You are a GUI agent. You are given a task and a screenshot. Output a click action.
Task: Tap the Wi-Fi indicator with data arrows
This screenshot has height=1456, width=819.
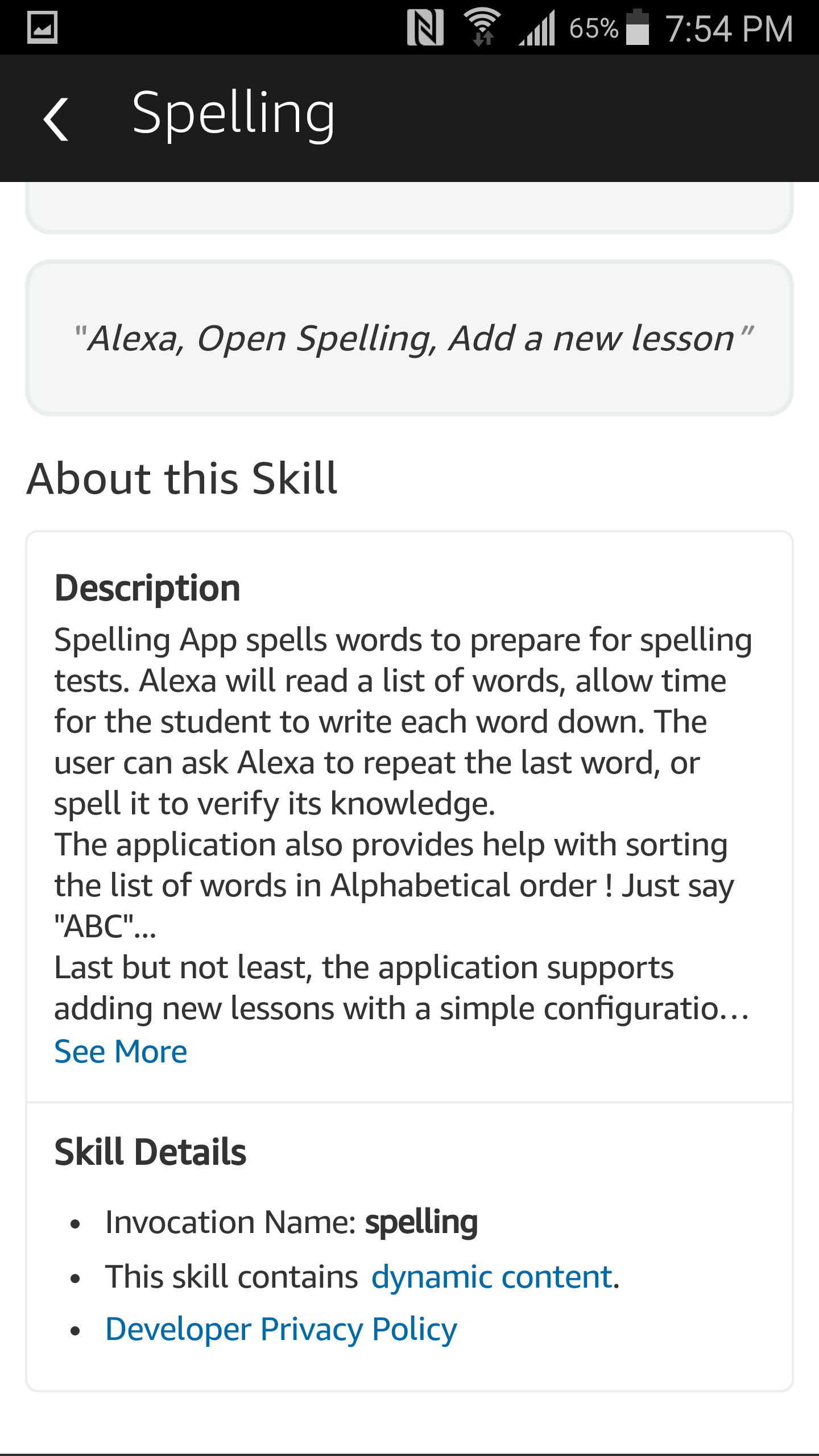click(481, 27)
